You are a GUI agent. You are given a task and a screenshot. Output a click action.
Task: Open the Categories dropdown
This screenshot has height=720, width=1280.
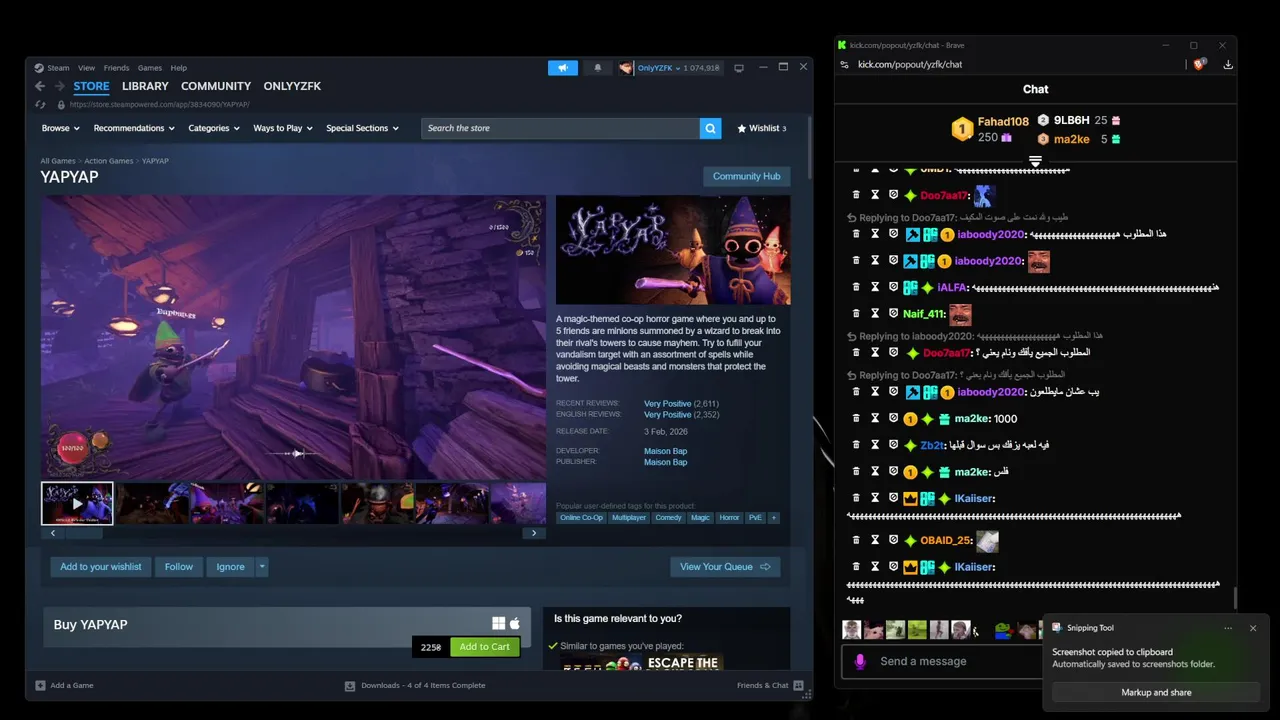[x=214, y=128]
